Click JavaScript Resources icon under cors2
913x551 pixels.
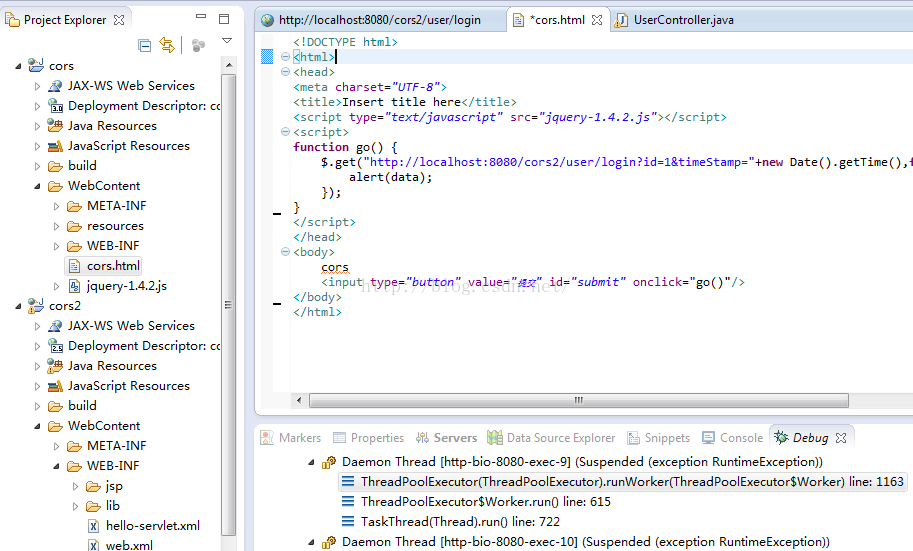[55, 386]
